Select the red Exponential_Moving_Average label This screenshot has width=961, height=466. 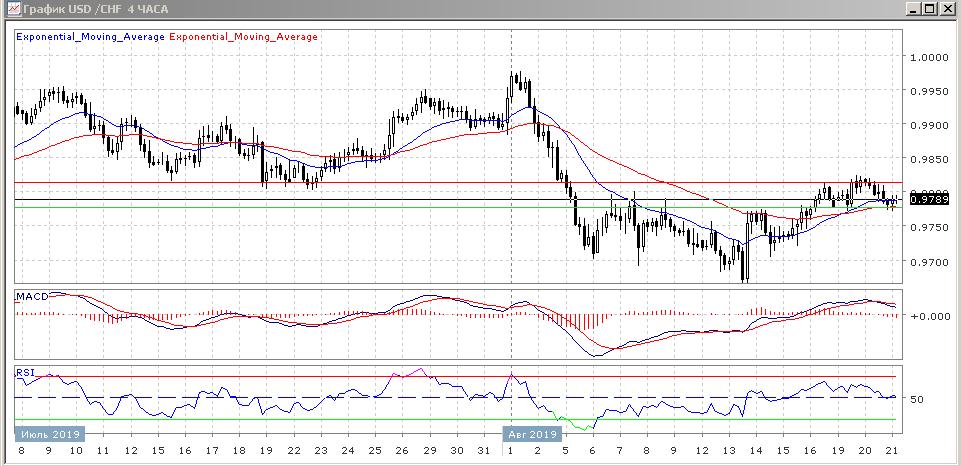[x=244, y=37]
